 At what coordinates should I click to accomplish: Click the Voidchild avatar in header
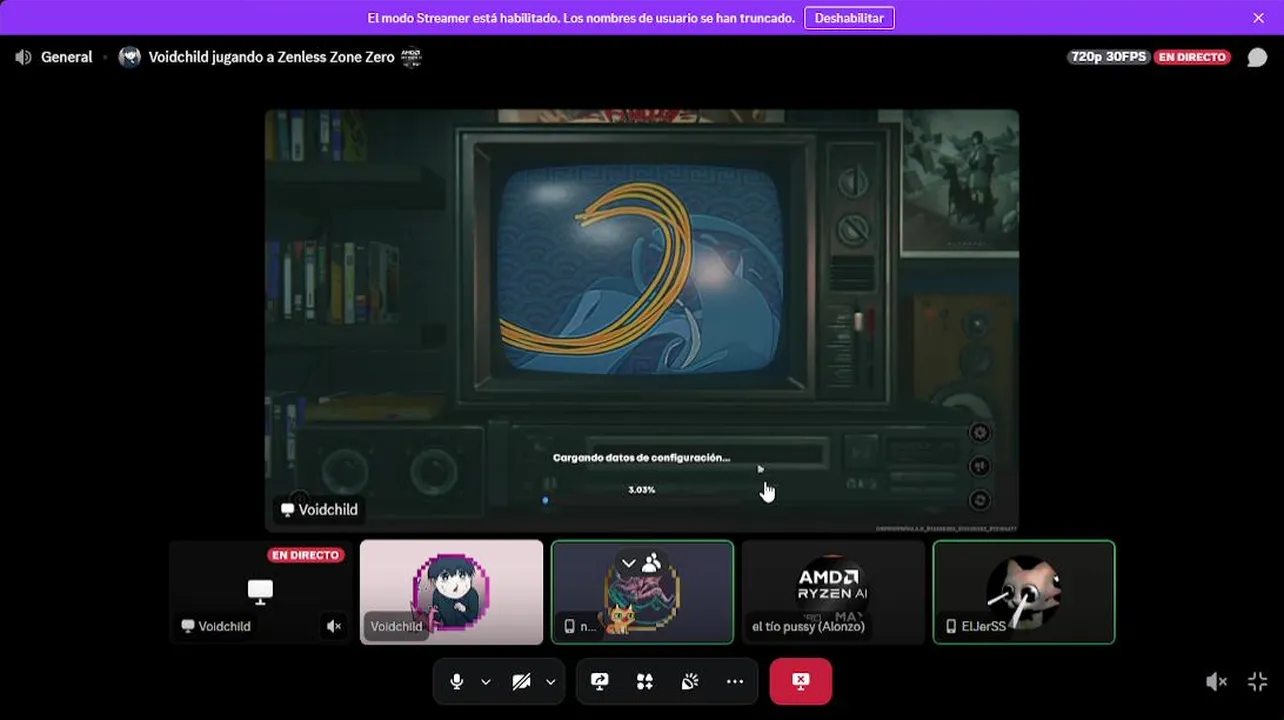(x=130, y=57)
